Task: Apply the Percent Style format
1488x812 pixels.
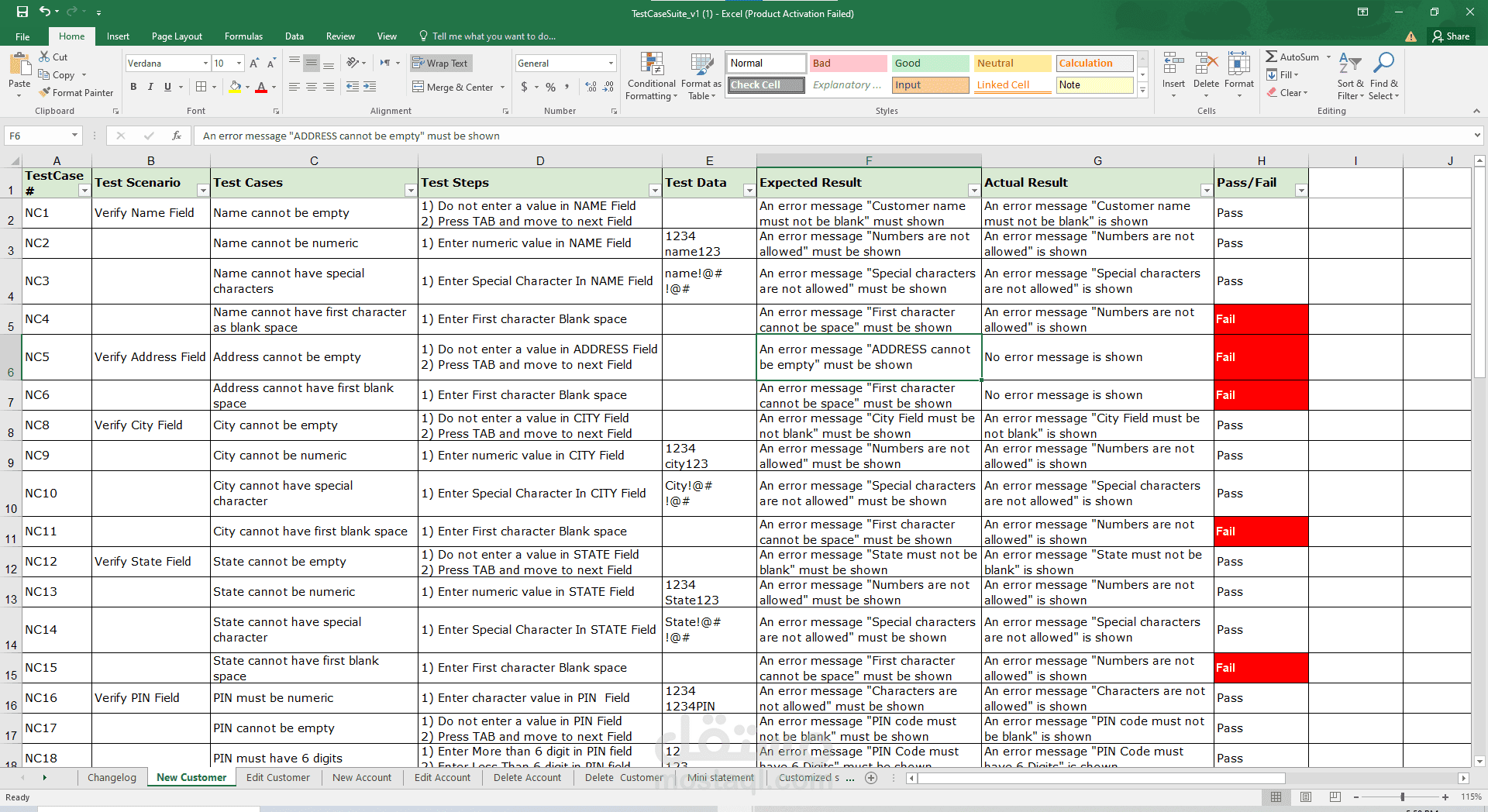Action: coord(550,87)
